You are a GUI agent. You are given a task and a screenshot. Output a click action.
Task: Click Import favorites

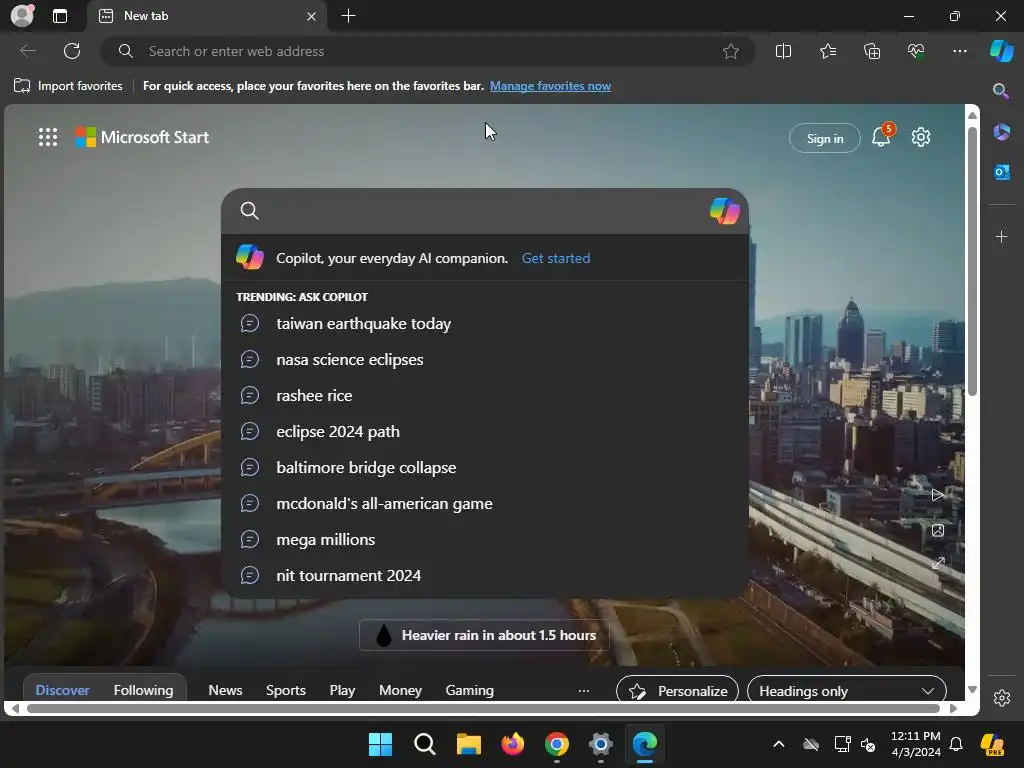[x=68, y=86]
